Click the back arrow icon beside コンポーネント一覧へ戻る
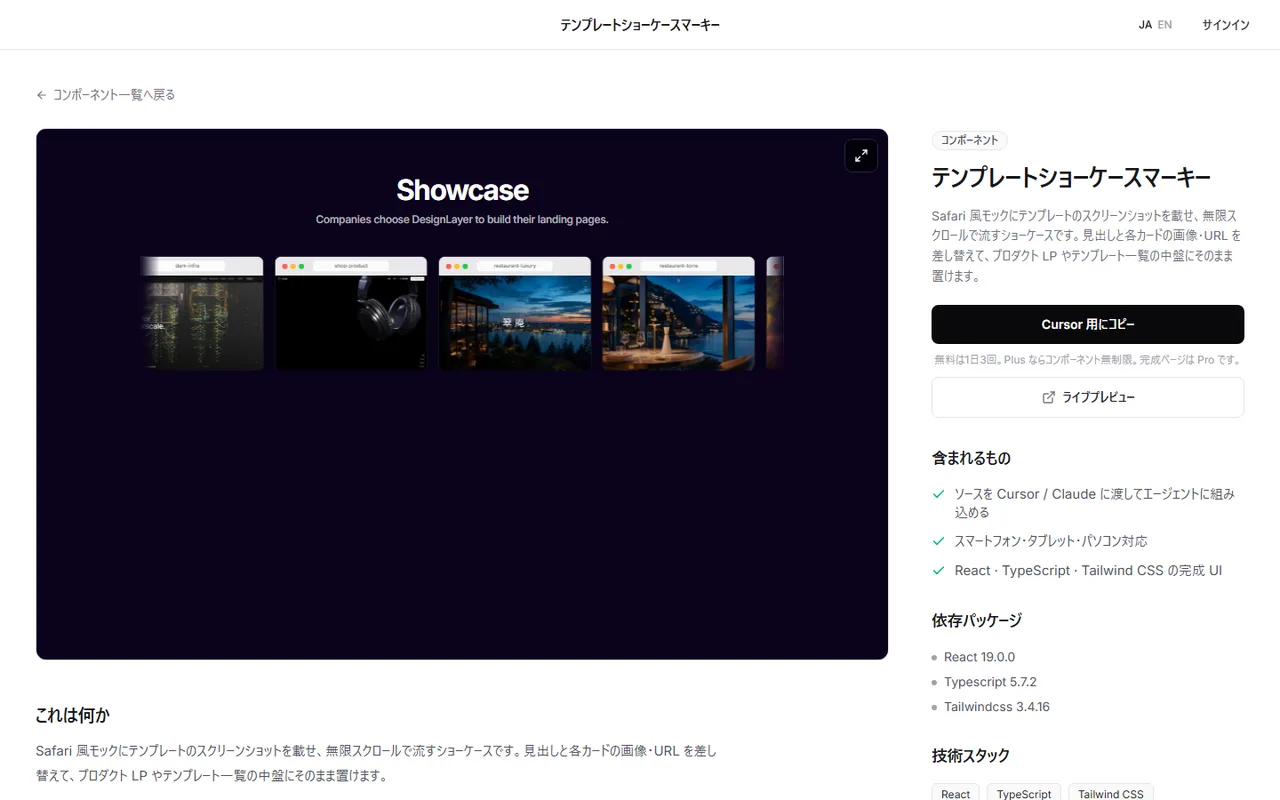Image resolution: width=1280 pixels, height=800 pixels. 41,95
